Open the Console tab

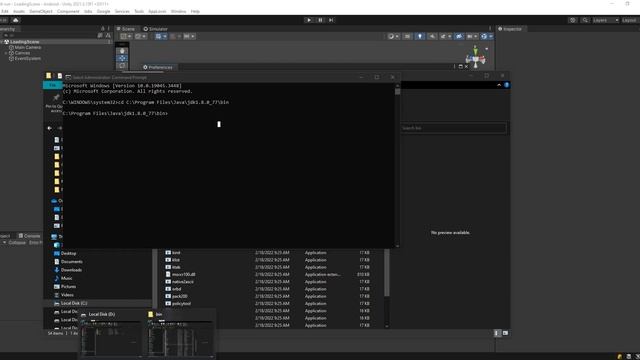click(29, 236)
